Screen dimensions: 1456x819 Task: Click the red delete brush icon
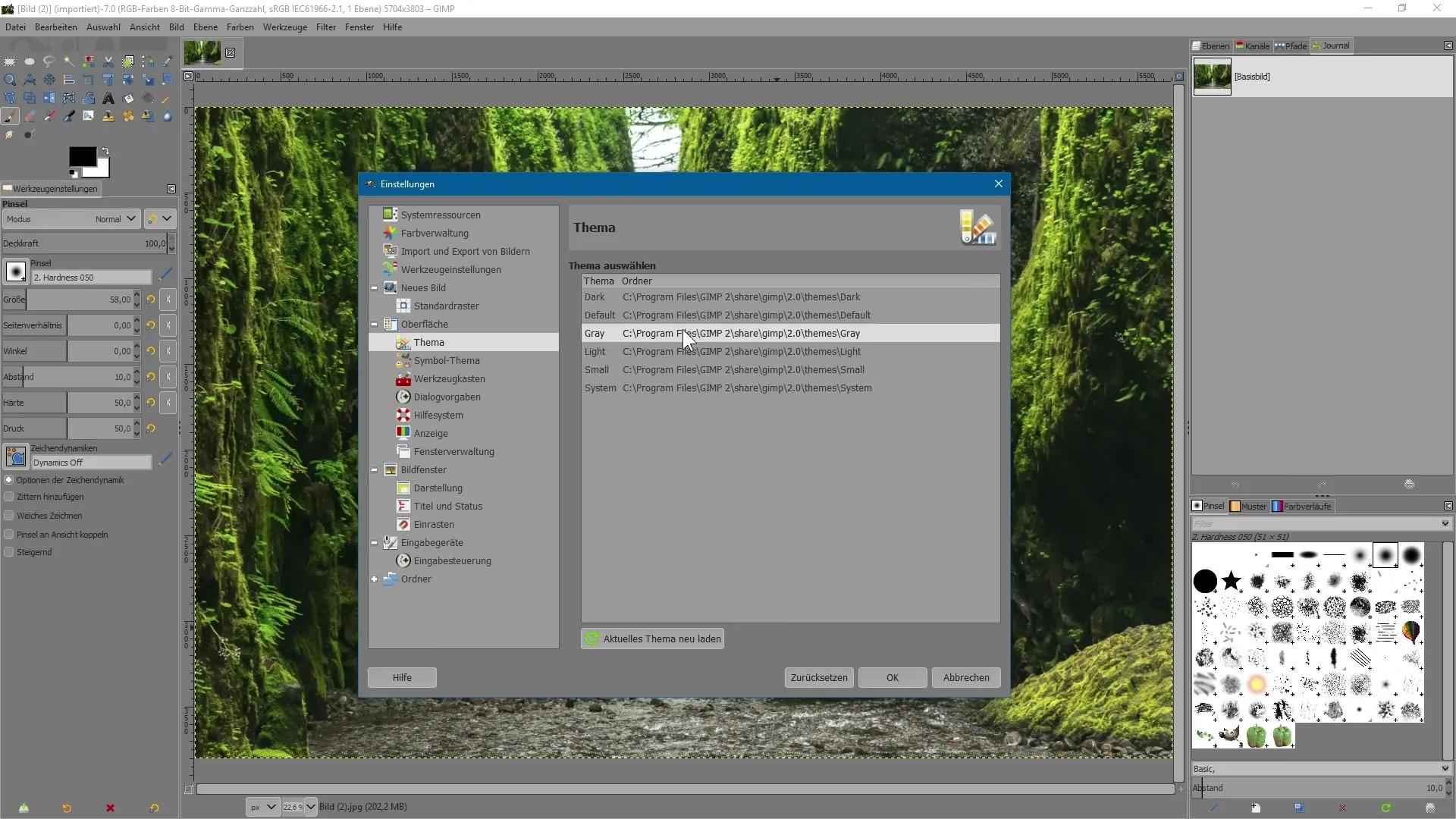click(1342, 808)
